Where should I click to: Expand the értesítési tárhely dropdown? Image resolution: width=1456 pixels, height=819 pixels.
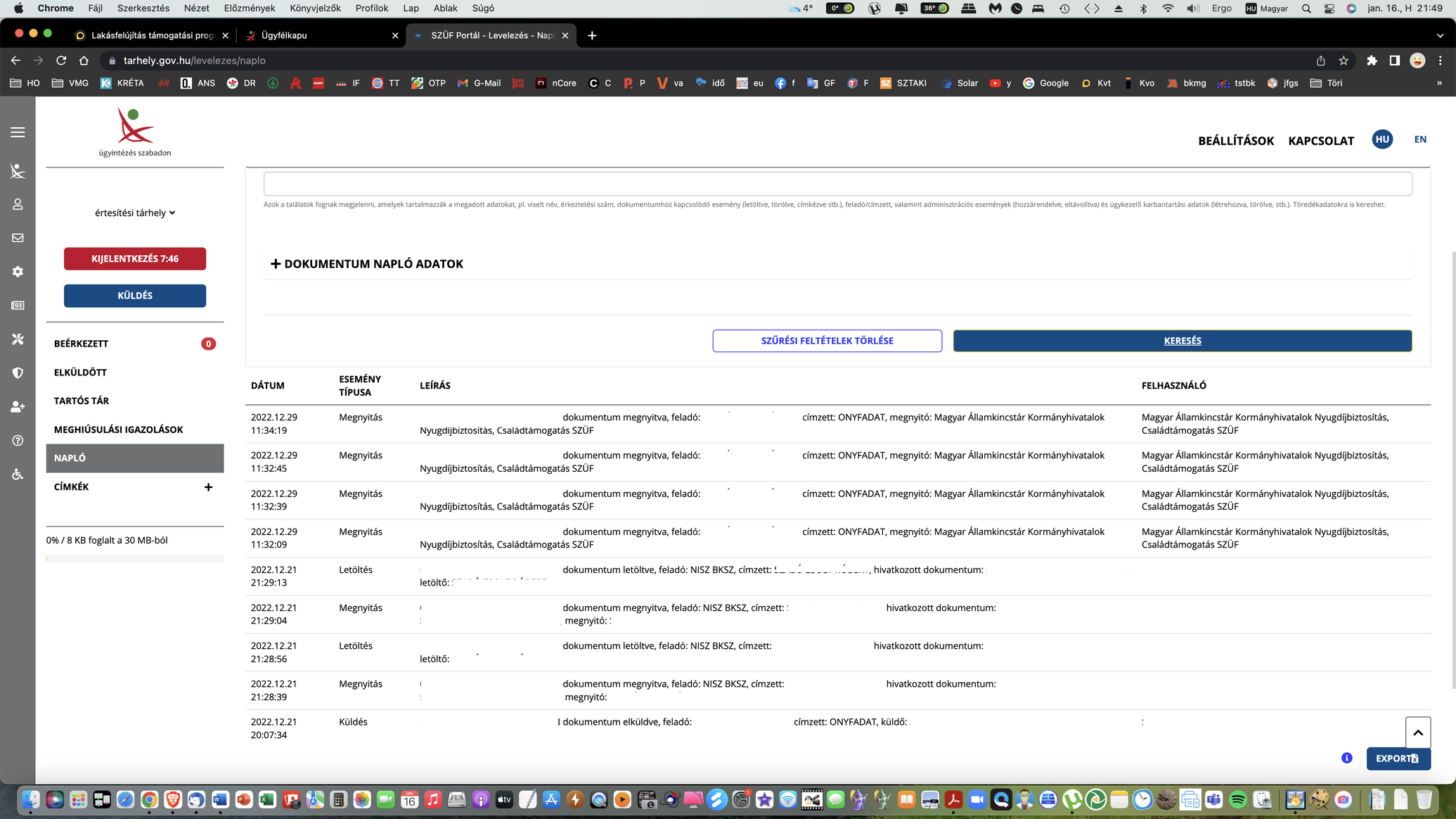135,213
